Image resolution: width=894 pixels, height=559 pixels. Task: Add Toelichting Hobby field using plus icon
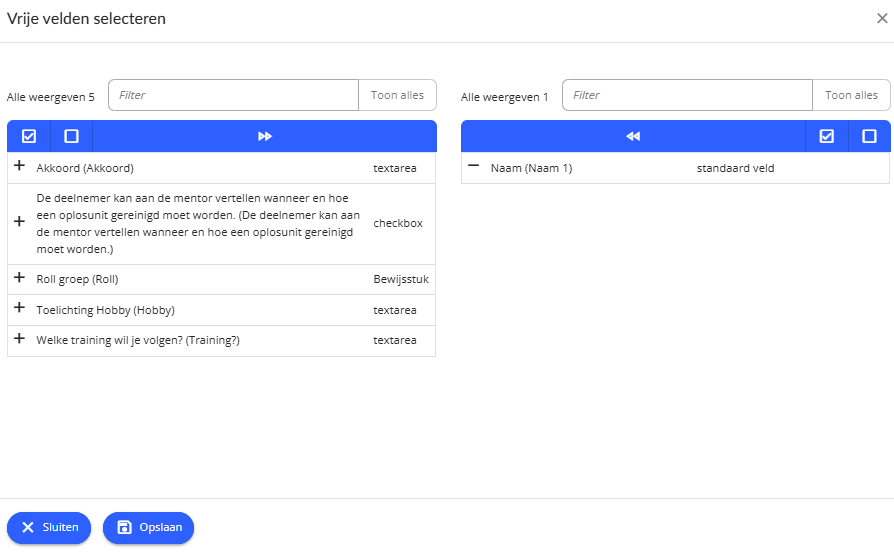19,308
